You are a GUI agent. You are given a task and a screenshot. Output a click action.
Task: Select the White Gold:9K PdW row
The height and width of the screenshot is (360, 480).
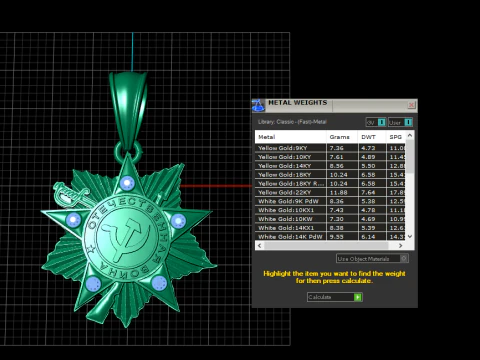click(331, 201)
